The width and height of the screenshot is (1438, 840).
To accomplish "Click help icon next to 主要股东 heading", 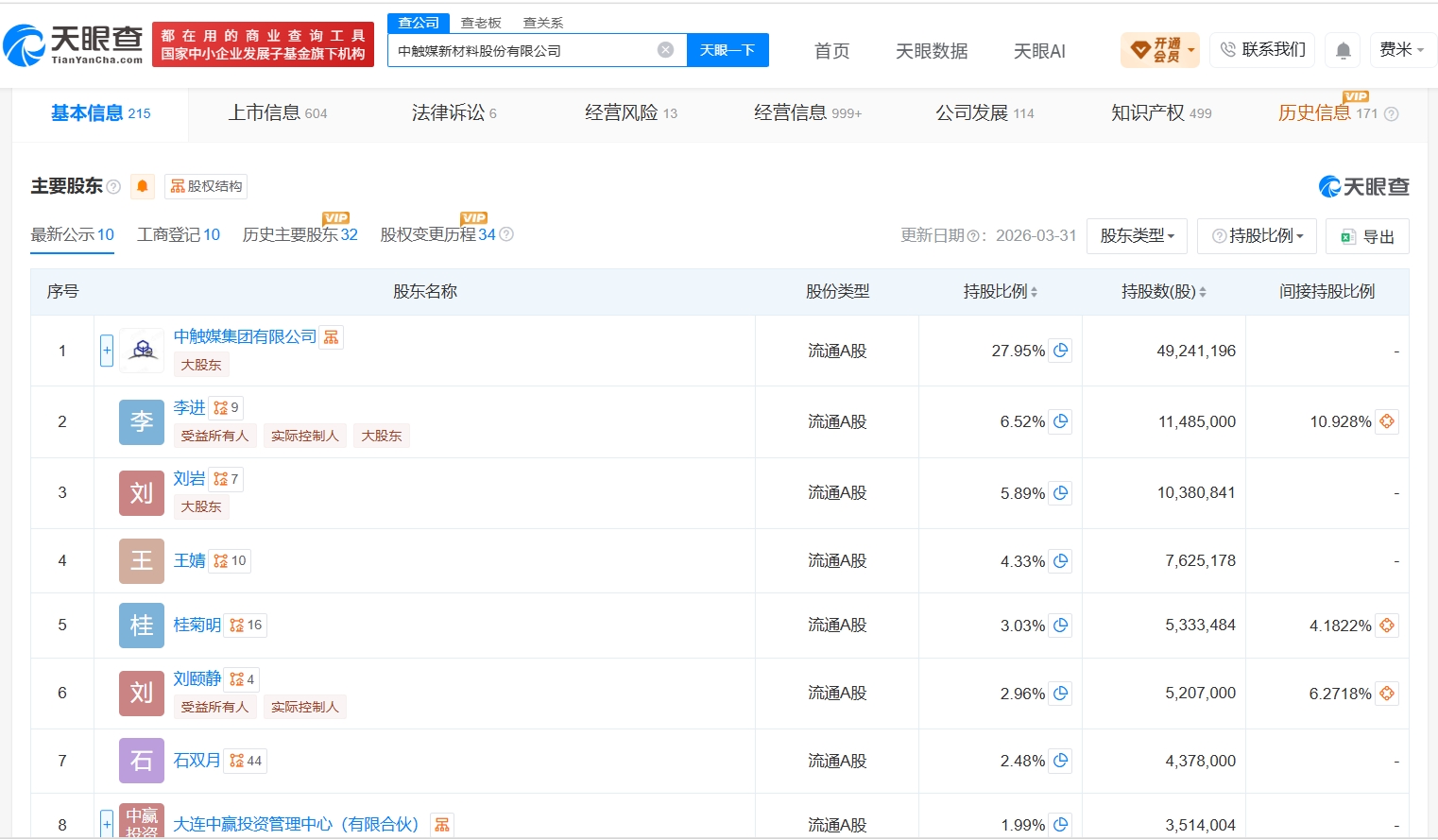I will (x=113, y=186).
